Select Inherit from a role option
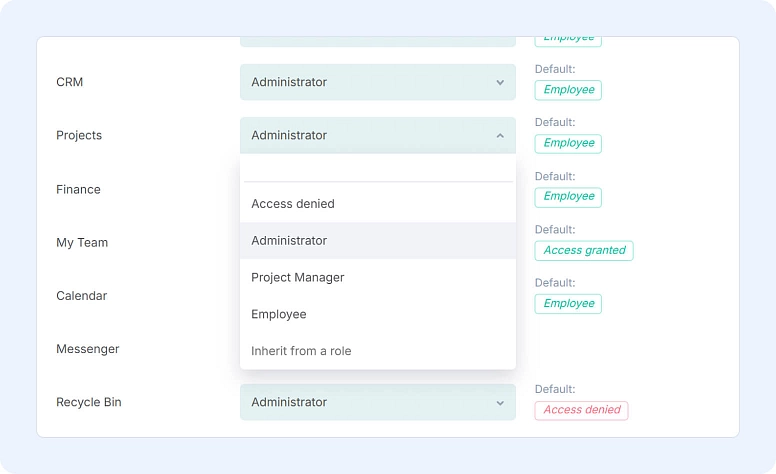 click(x=301, y=351)
